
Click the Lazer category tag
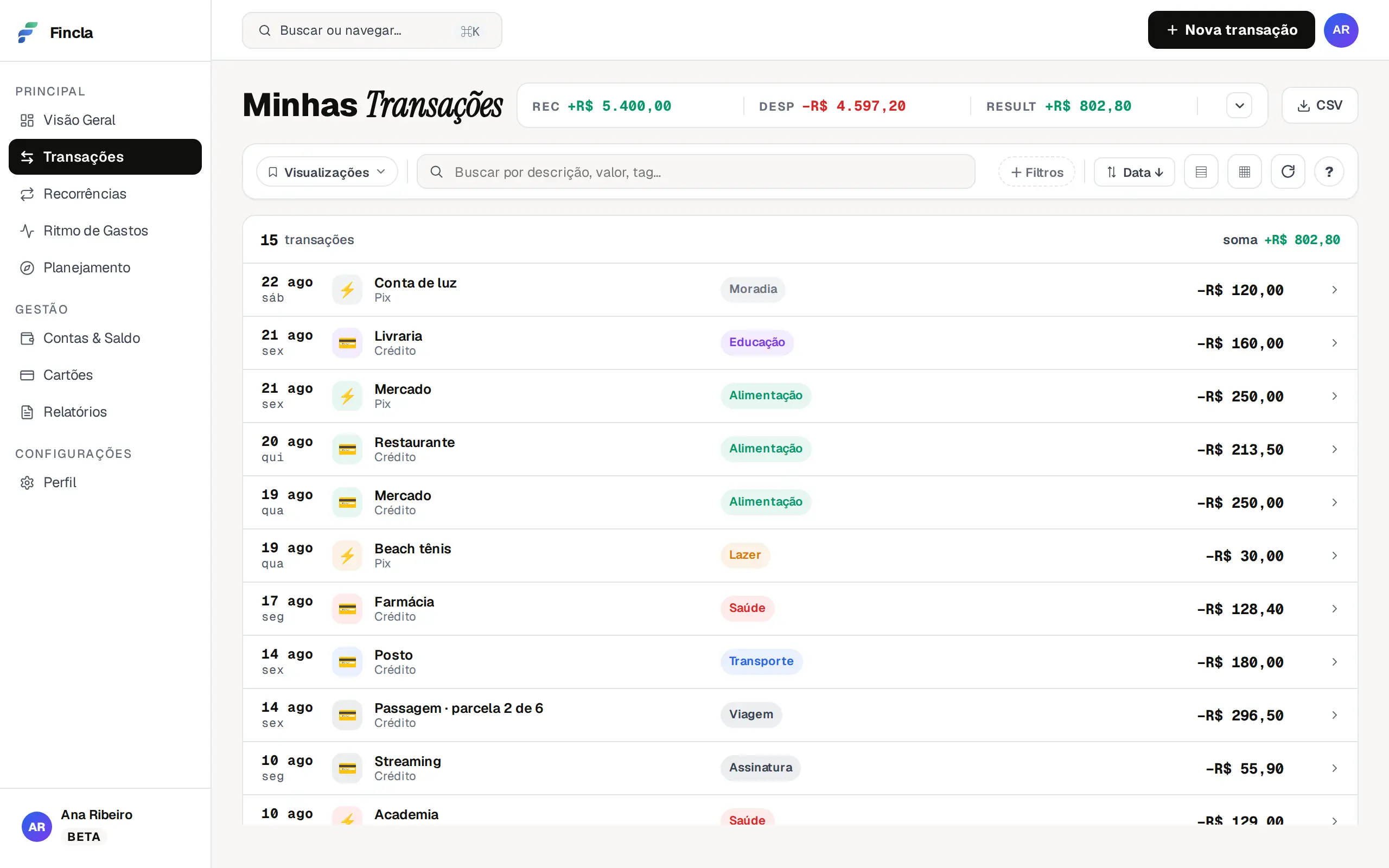pos(745,555)
